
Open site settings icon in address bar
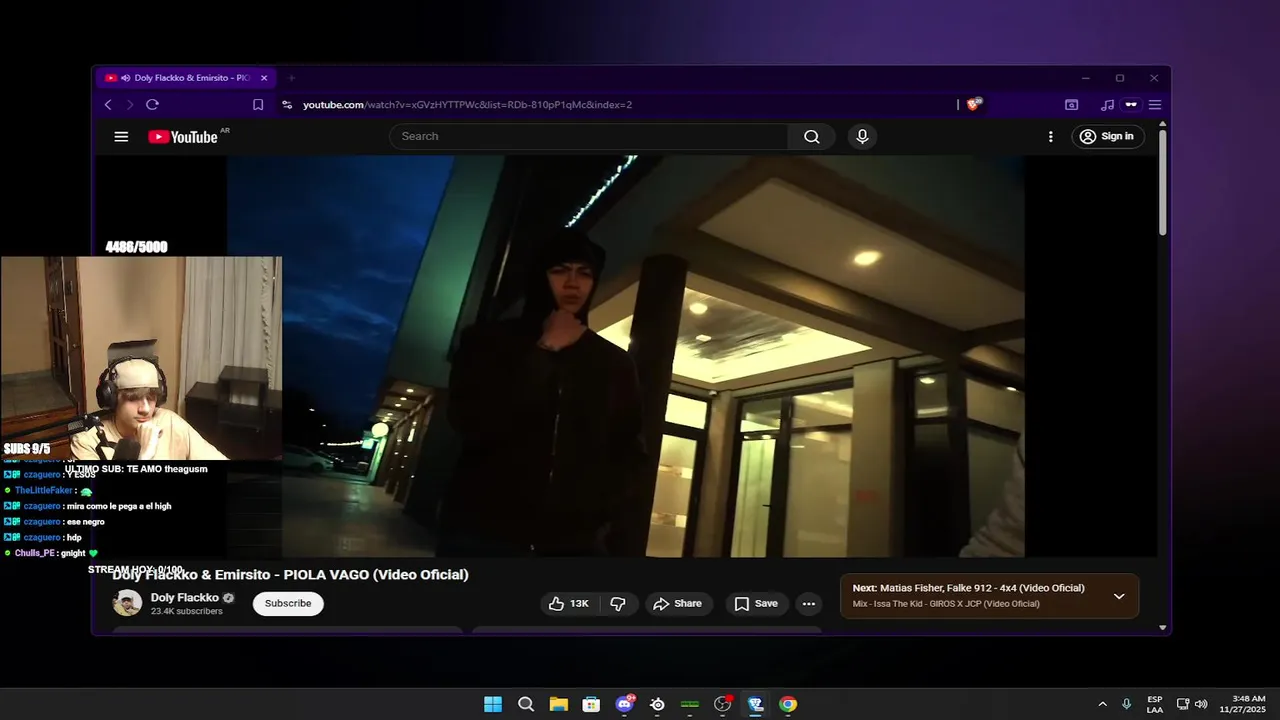click(287, 105)
